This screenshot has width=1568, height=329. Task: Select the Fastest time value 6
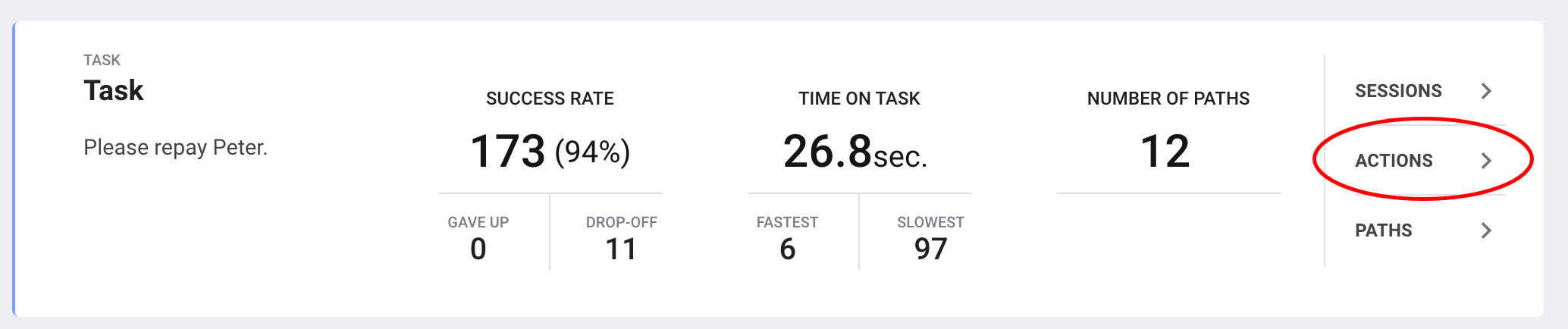(788, 249)
